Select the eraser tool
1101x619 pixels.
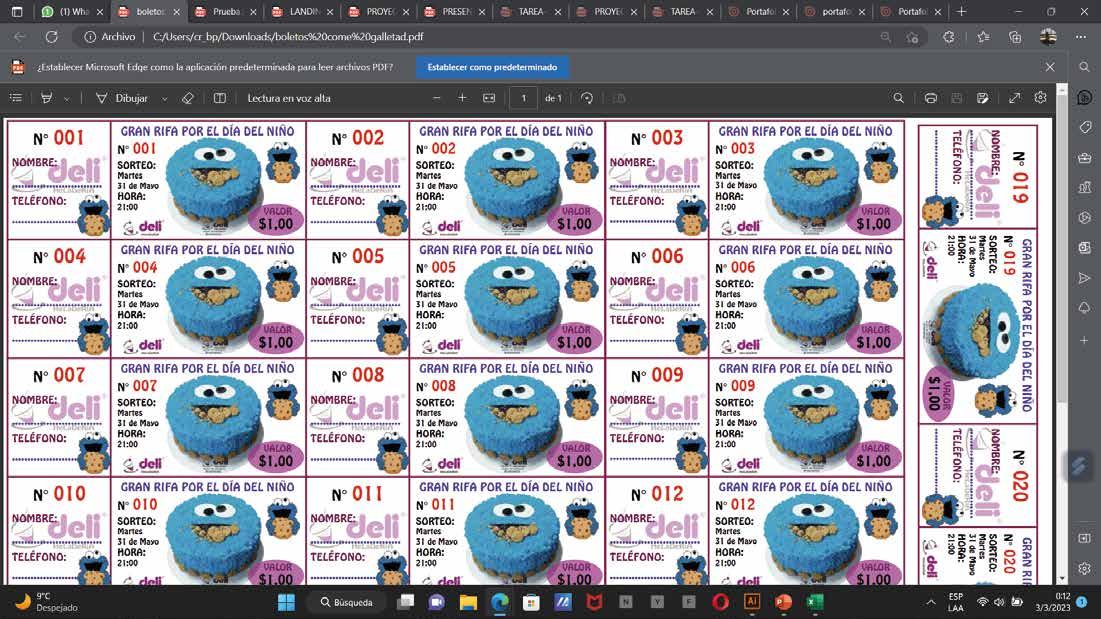coord(187,98)
